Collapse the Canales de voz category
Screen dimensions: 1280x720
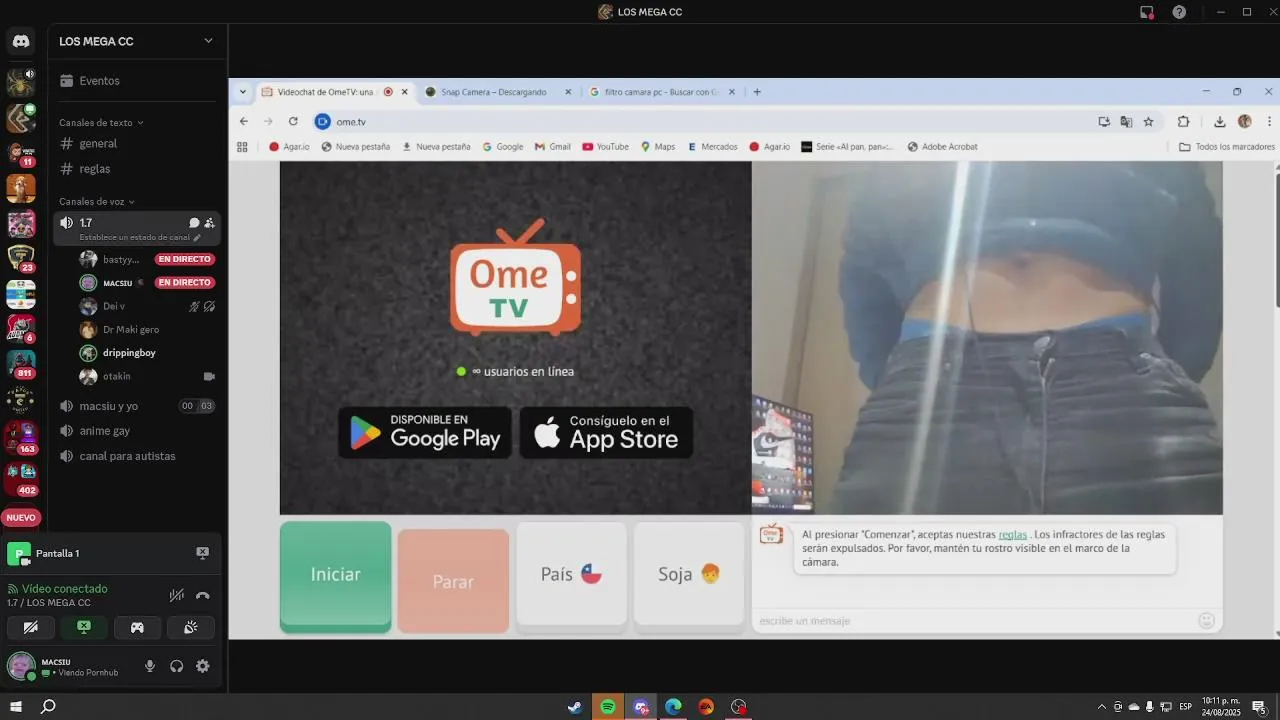[96, 202]
